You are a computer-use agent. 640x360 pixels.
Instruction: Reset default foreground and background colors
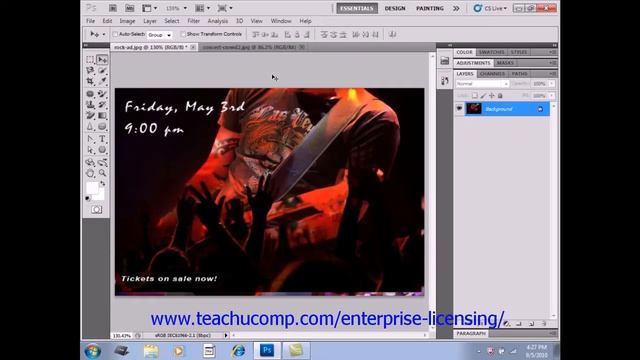point(88,198)
